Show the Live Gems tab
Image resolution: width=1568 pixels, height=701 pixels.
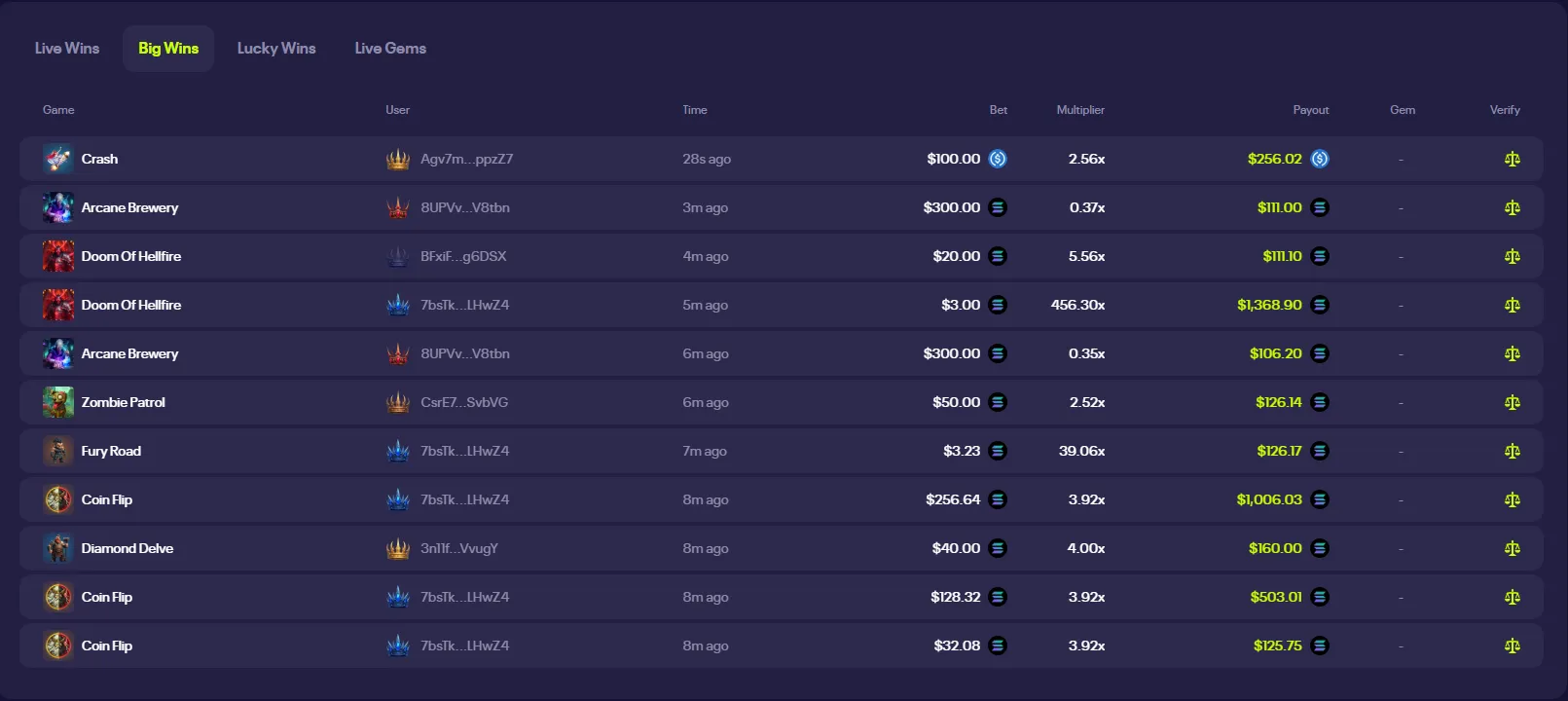tap(390, 49)
